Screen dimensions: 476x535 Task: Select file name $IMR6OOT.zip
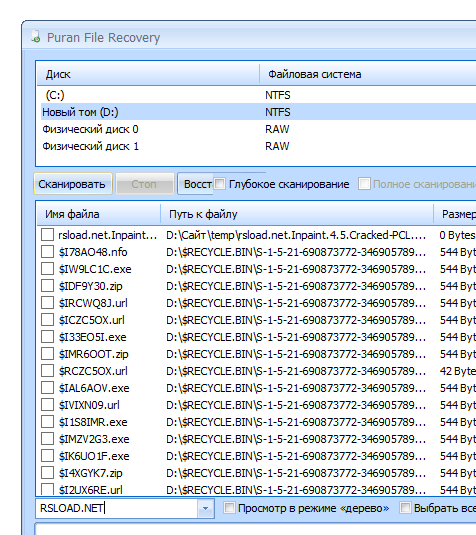click(93, 354)
